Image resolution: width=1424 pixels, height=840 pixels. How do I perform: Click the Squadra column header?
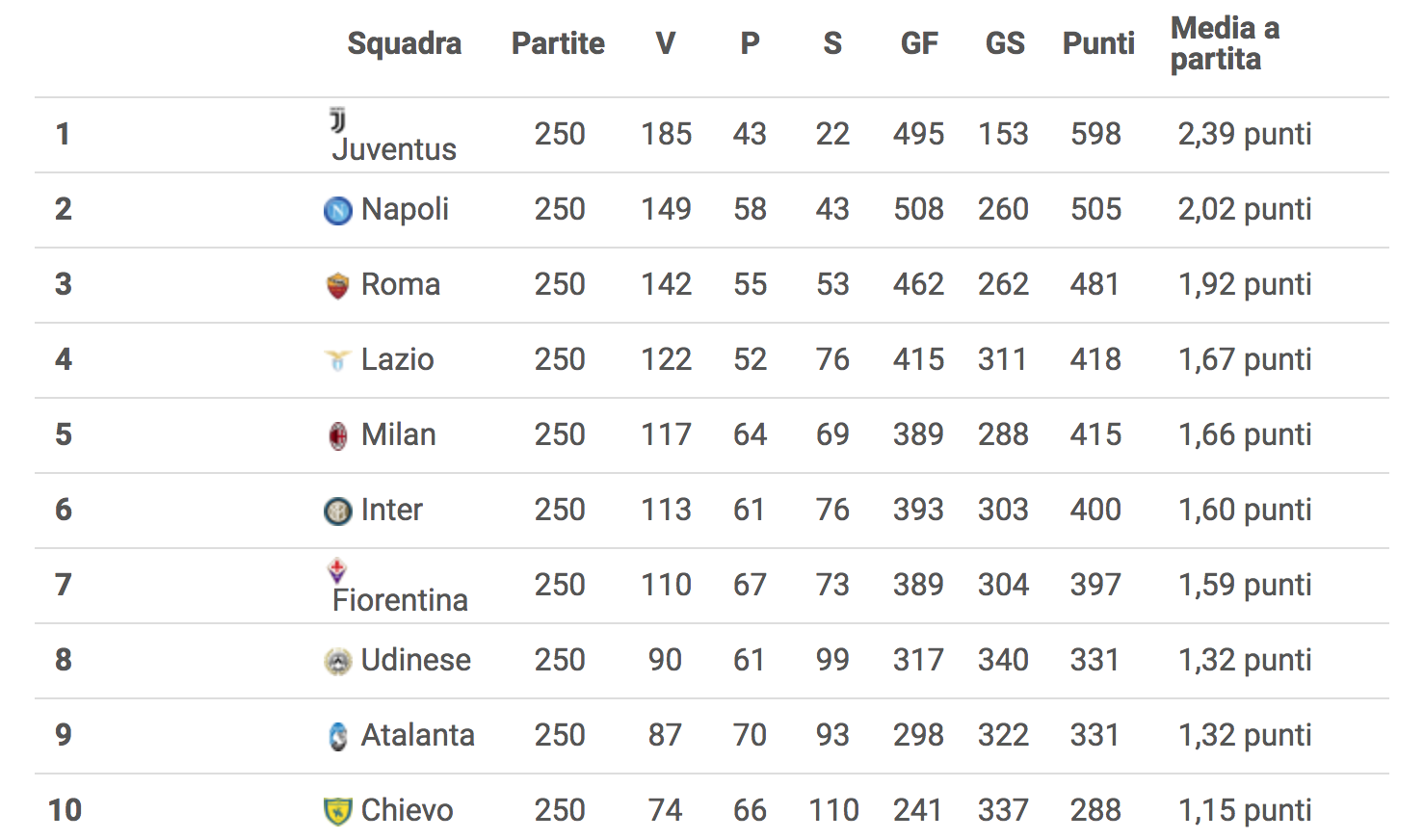tap(404, 43)
